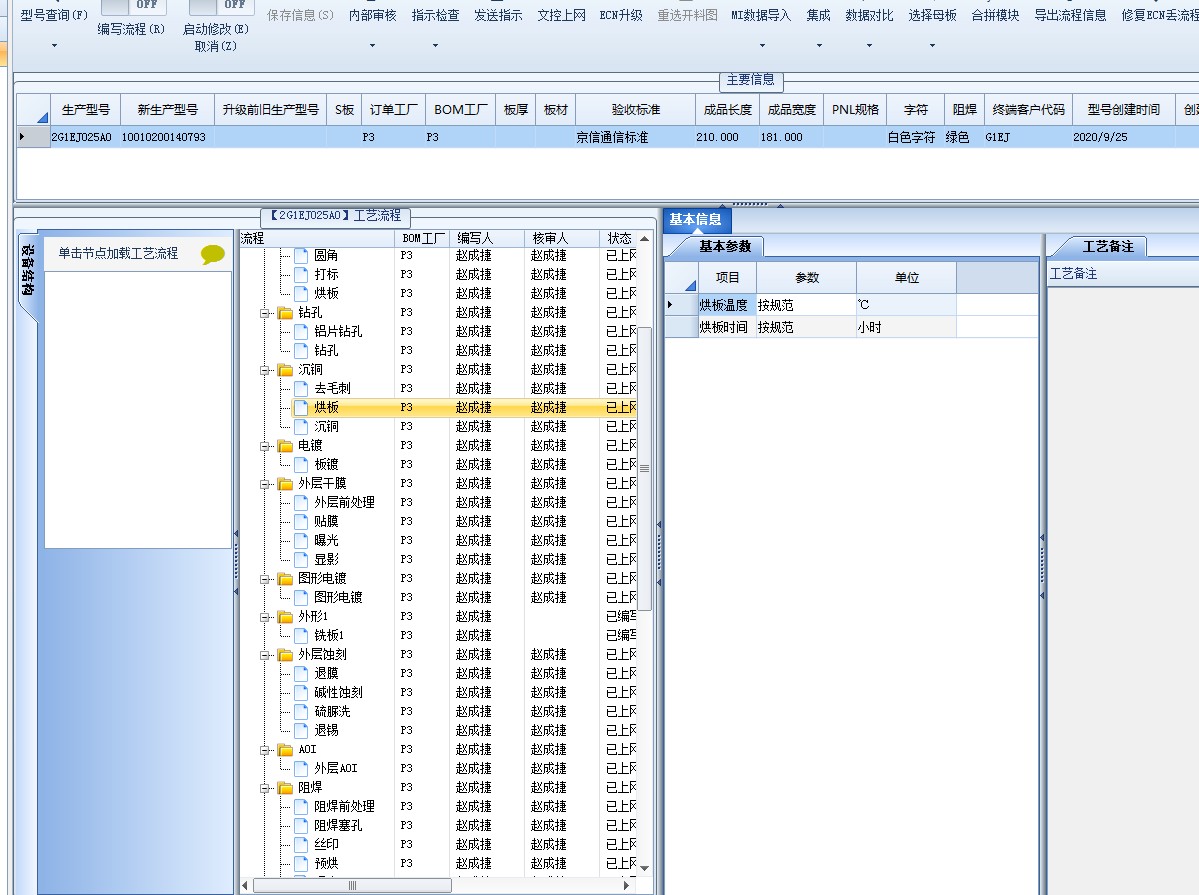Screen dimensions: 1199x895
Task: Collapse the 图形电镀 folder node
Action: point(265,579)
